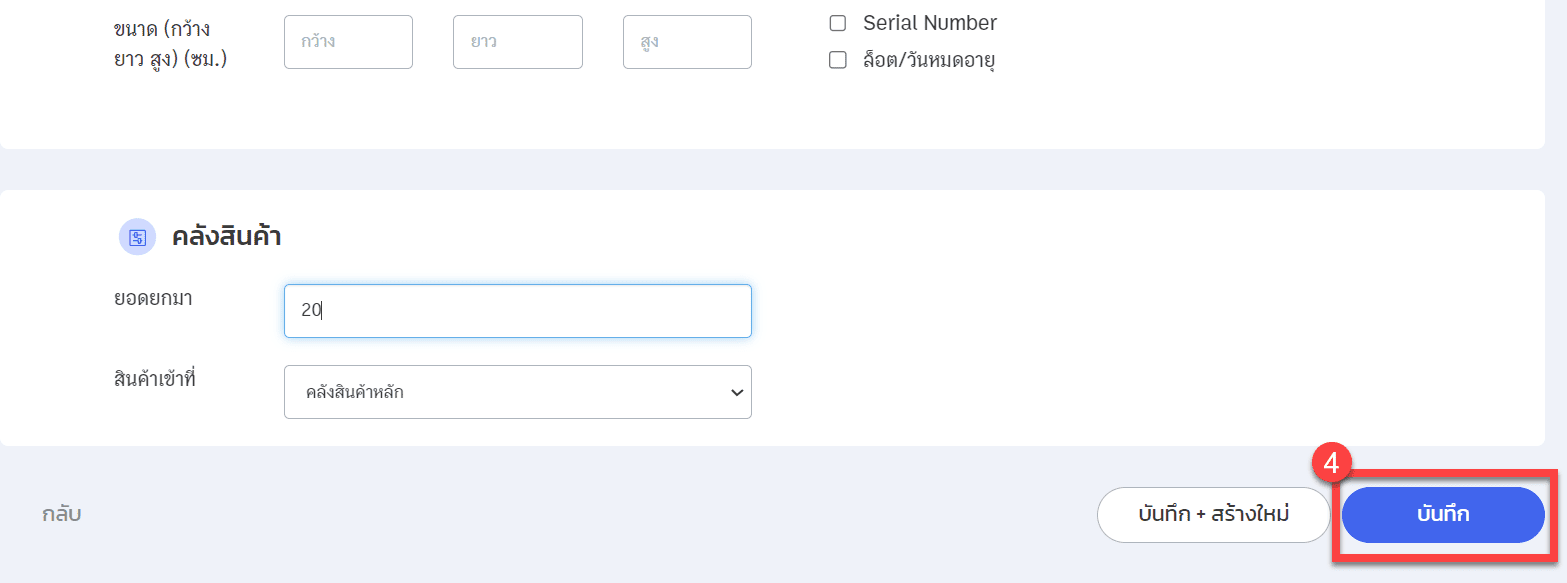Expand the chevron arrow on สินค้าเข้าที่ select
Viewport: 1567px width, 583px height.
coord(737,392)
